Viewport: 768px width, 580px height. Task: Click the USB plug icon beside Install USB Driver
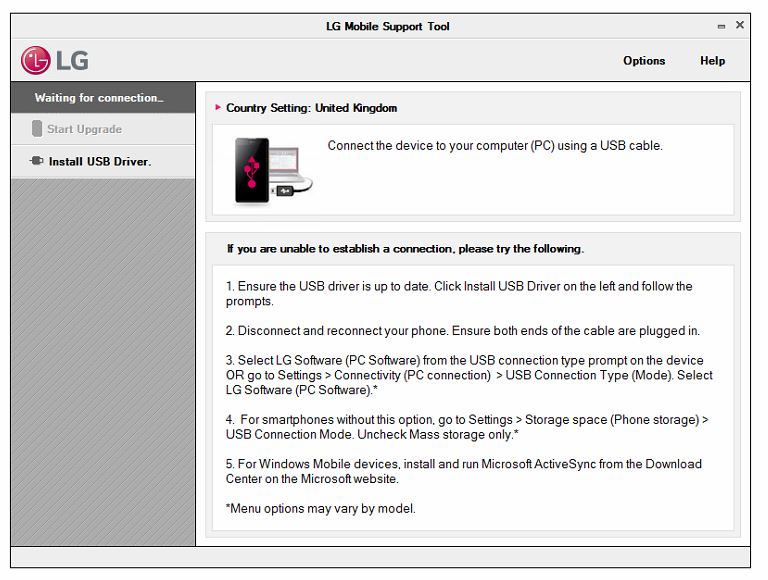(x=37, y=161)
